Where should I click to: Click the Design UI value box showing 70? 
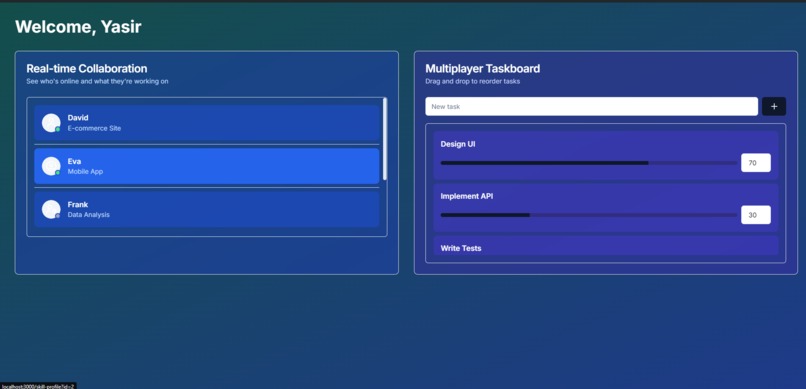756,163
